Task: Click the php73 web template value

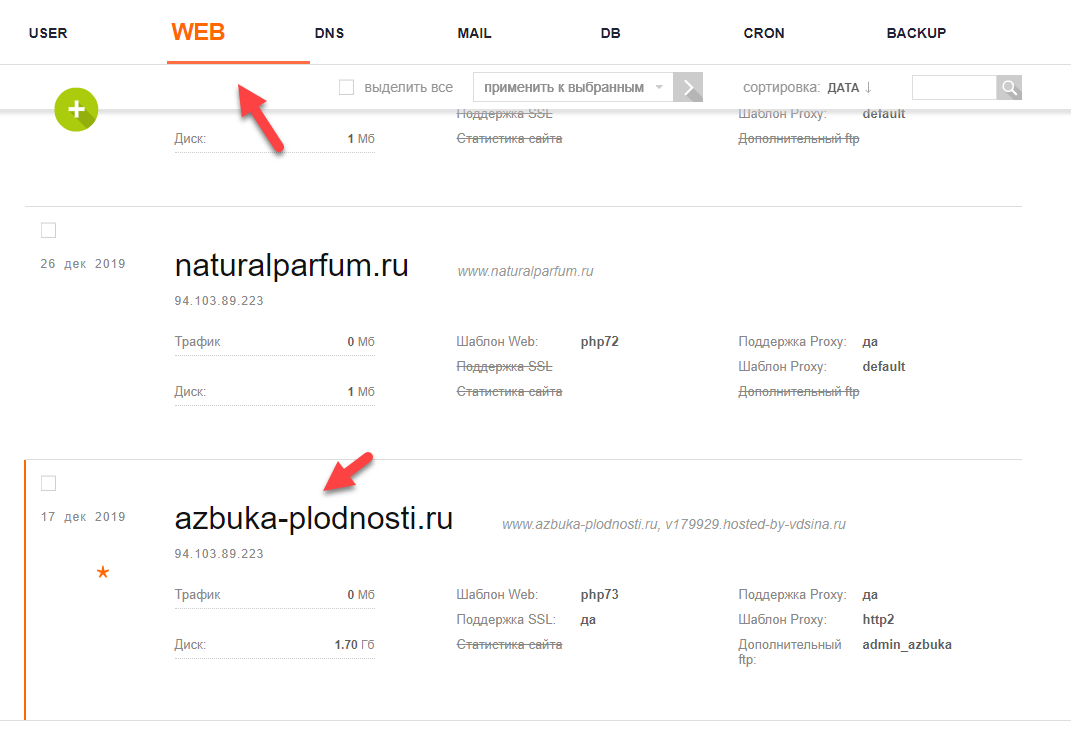Action: [x=600, y=594]
